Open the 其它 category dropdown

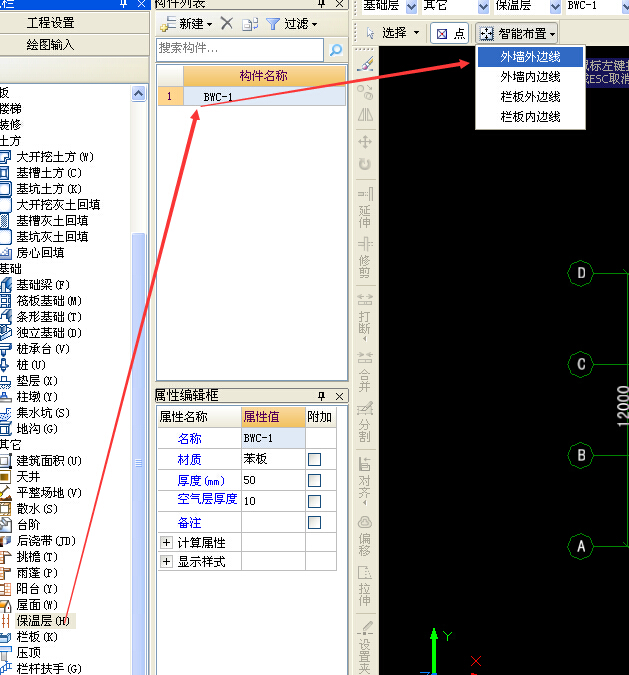[x=483, y=6]
